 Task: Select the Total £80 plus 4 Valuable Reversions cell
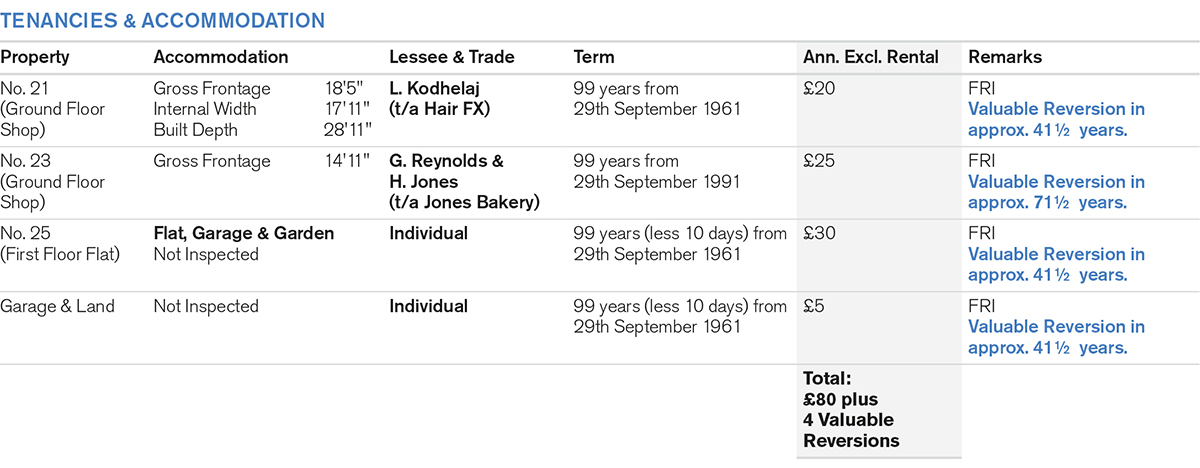pos(850,409)
